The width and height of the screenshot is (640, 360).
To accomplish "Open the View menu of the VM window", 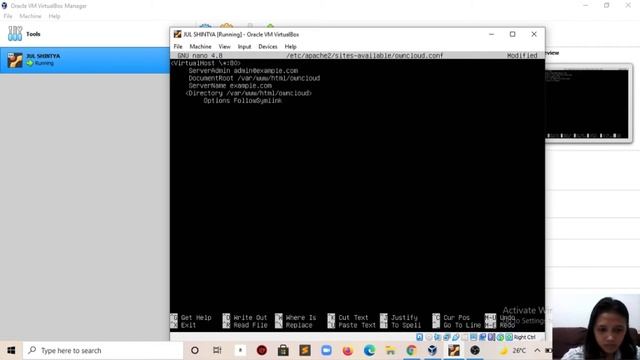I will click(224, 47).
